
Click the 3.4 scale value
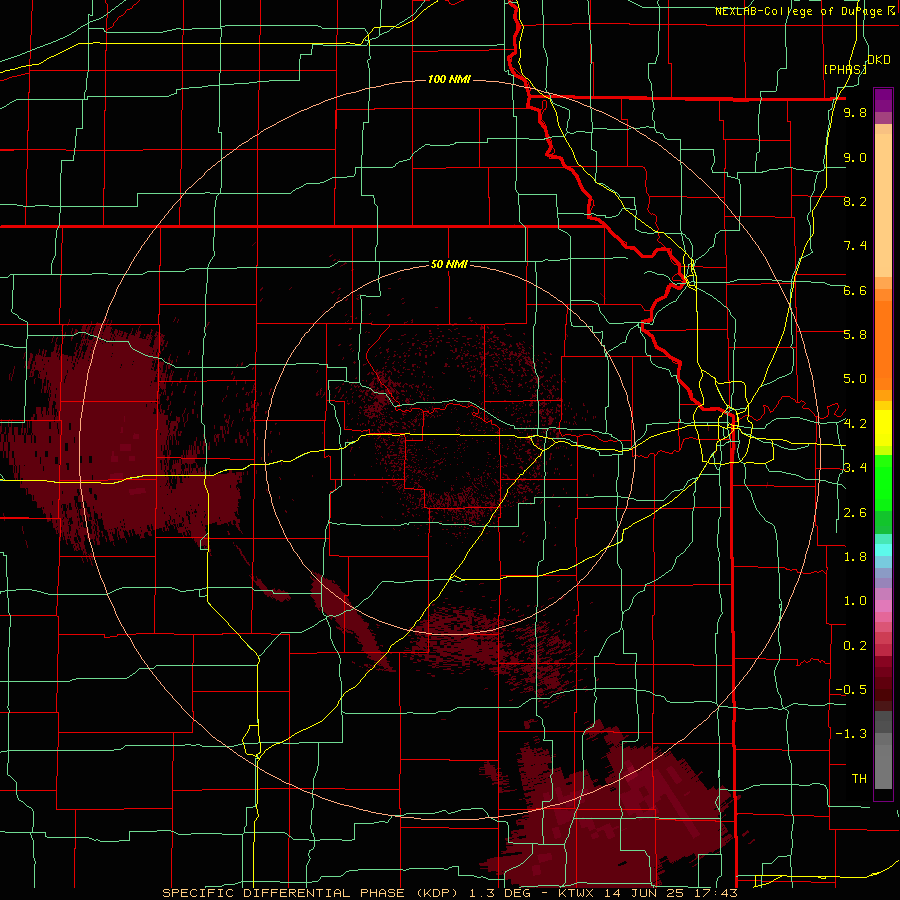[855, 467]
